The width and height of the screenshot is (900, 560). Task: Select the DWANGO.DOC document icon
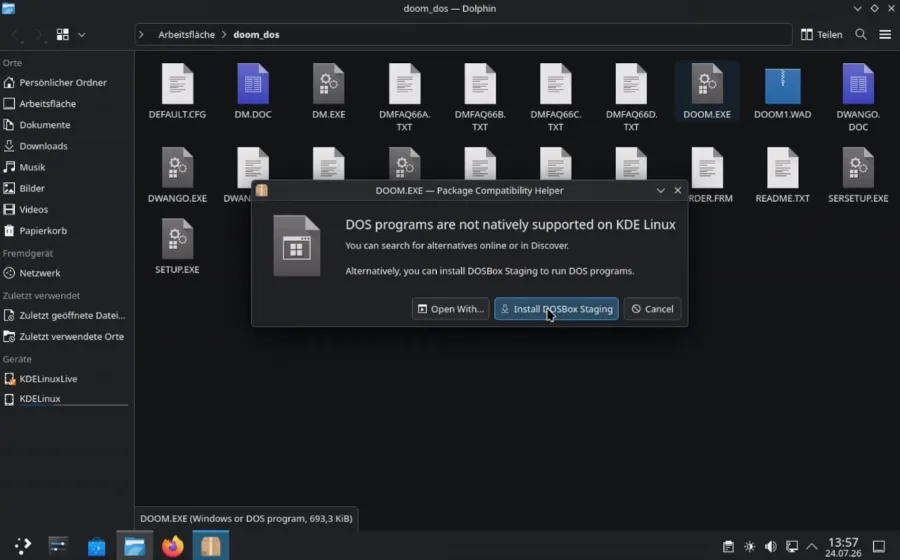pyautogui.click(x=858, y=84)
